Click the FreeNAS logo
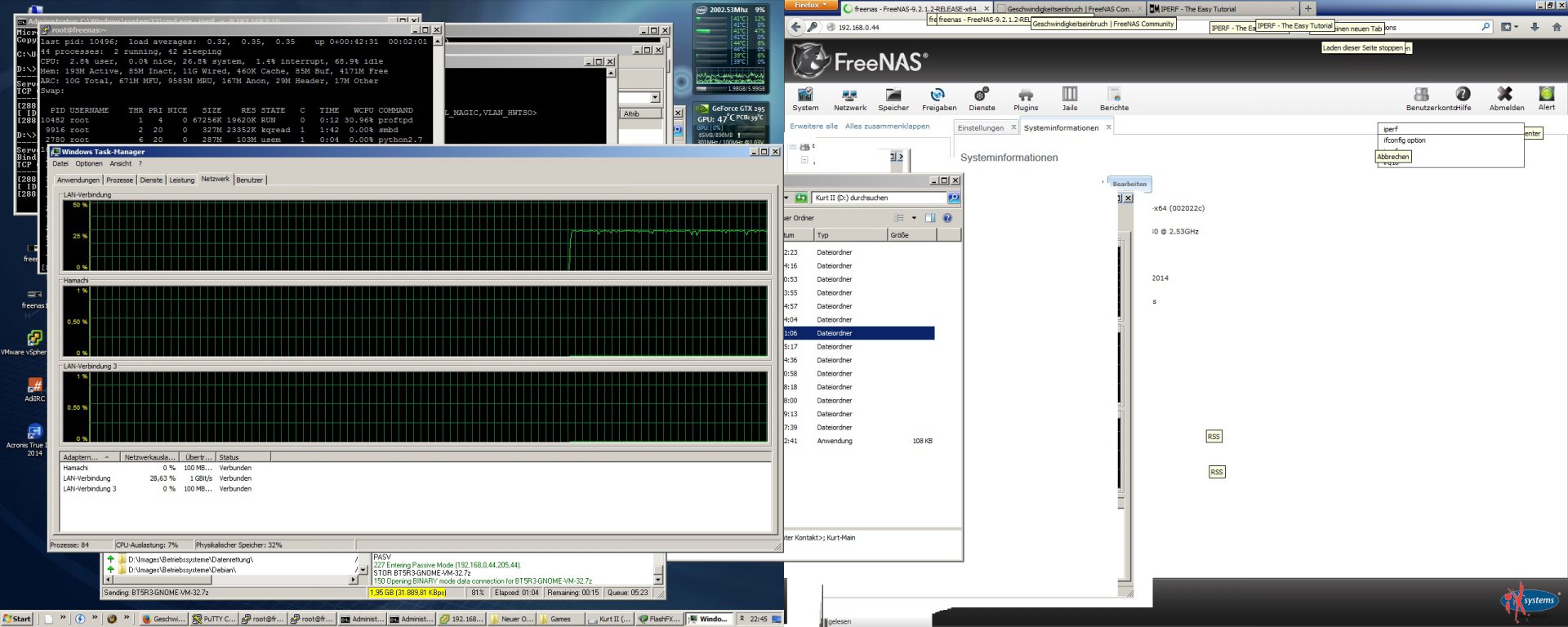The height and width of the screenshot is (627, 1568). pyautogui.click(x=859, y=60)
